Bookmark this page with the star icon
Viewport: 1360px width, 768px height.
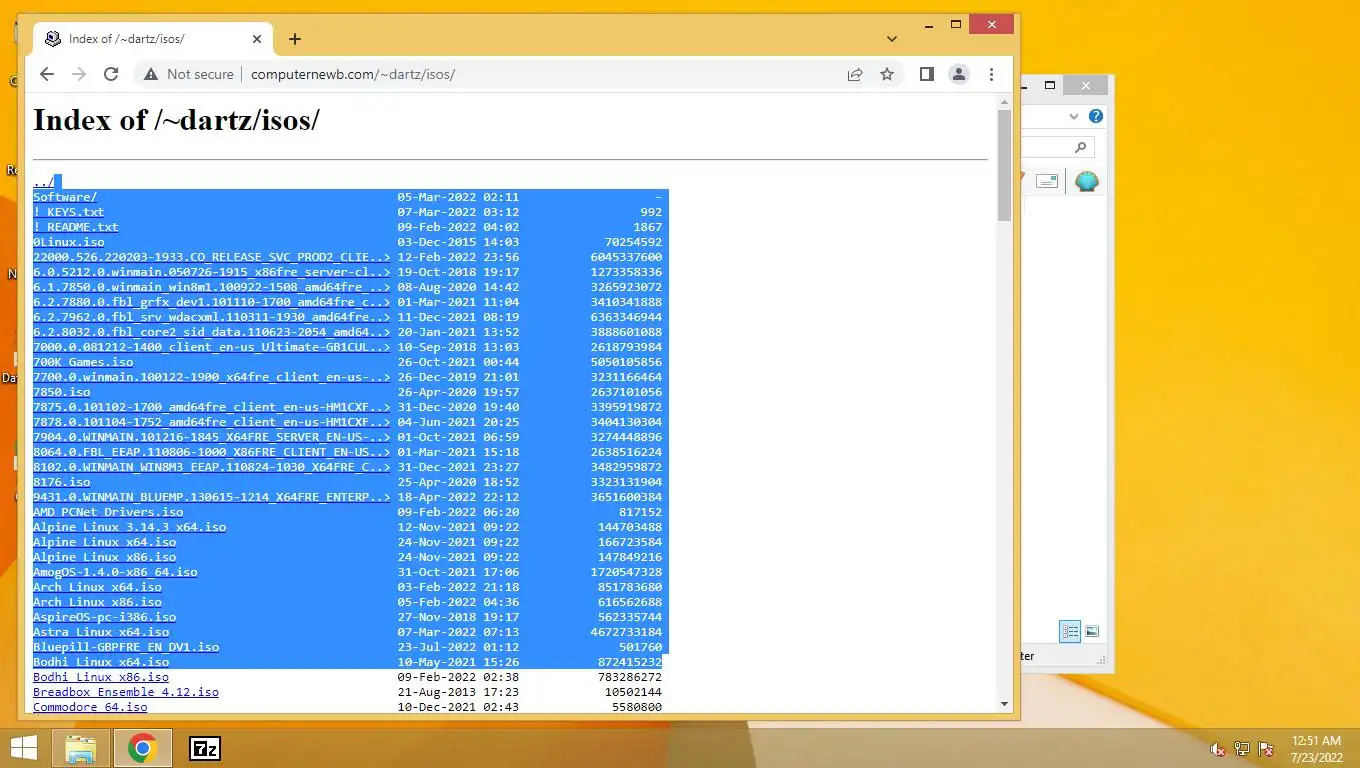887,74
